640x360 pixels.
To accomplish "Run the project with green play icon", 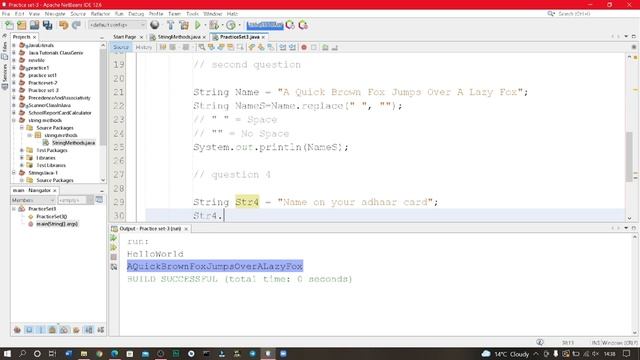I will pyautogui.click(x=198, y=25).
